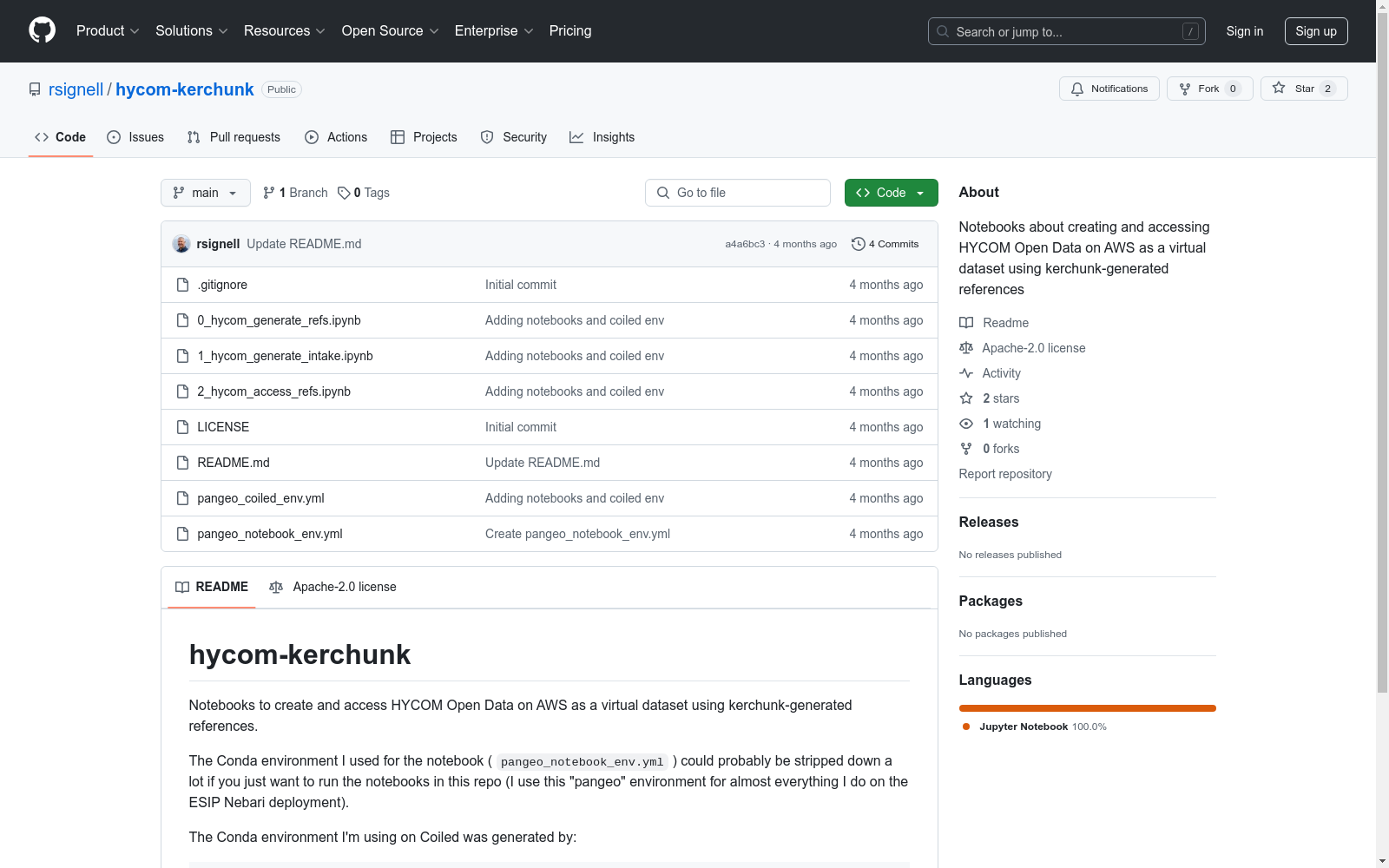The height and width of the screenshot is (868, 1389).
Task: Click the file icon for 0_hycom_generate_refs.ipynb
Action: tap(182, 320)
